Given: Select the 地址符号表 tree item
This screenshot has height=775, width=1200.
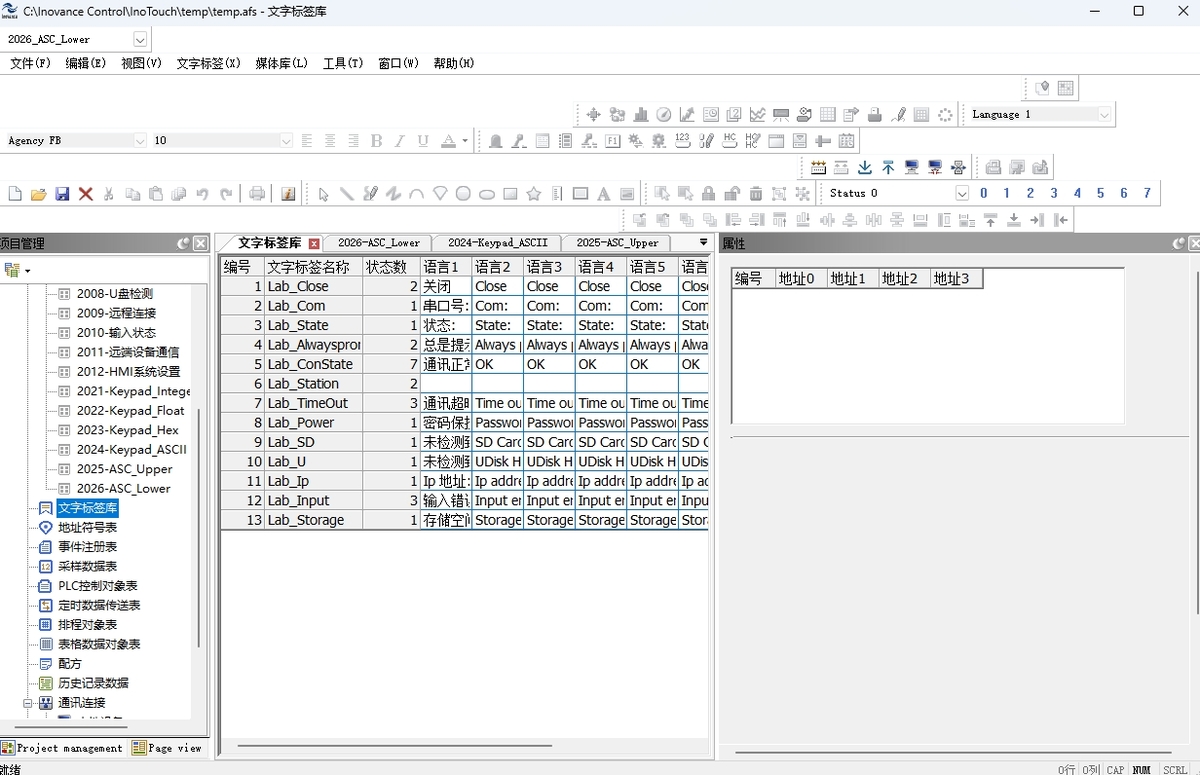Looking at the screenshot, I should click(87, 528).
